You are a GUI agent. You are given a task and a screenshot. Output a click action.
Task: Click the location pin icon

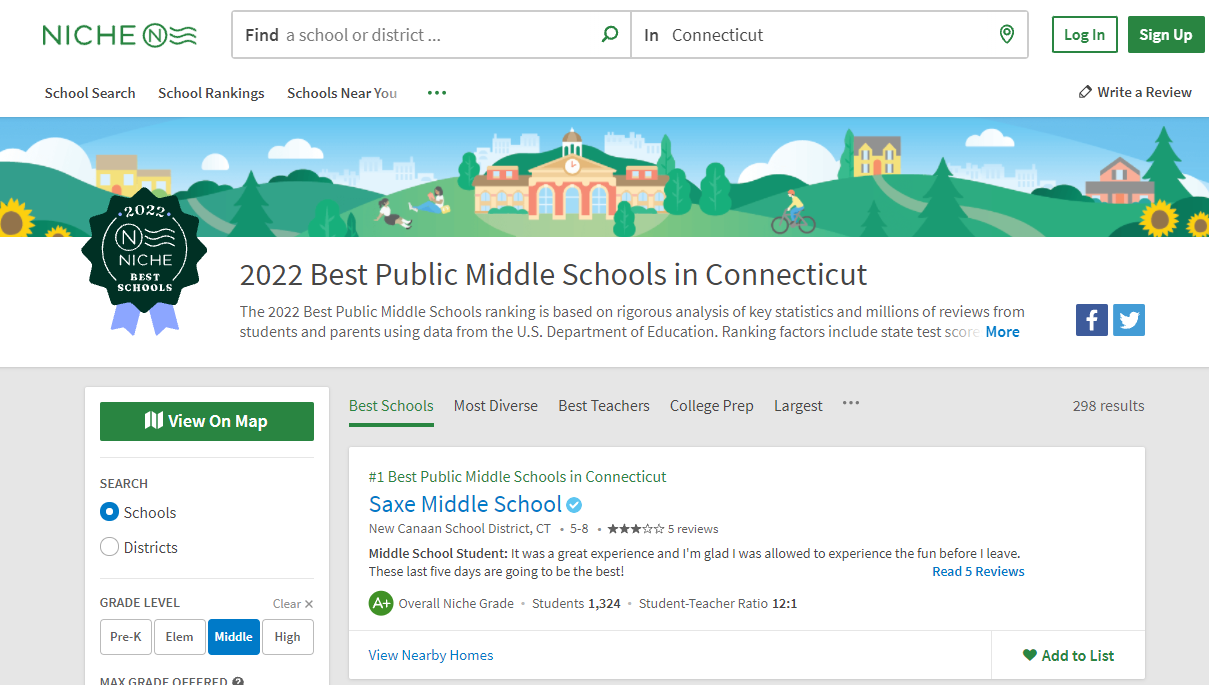(x=1007, y=35)
